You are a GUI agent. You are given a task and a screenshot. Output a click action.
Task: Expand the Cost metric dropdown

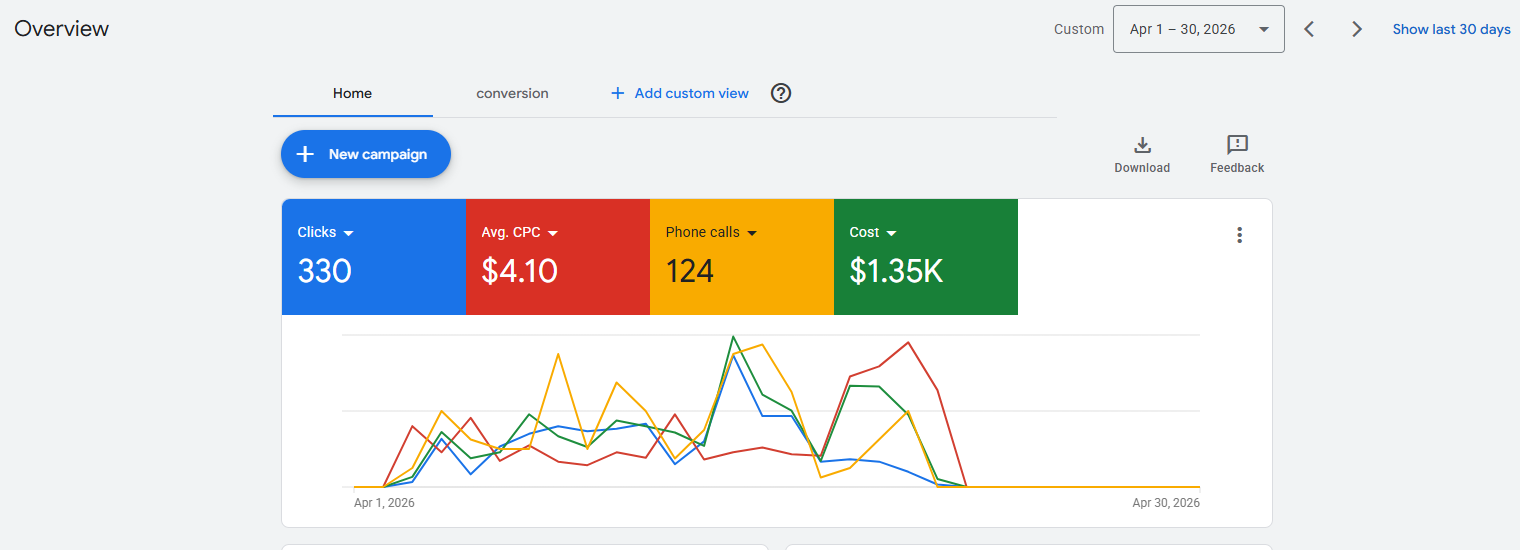click(x=891, y=233)
